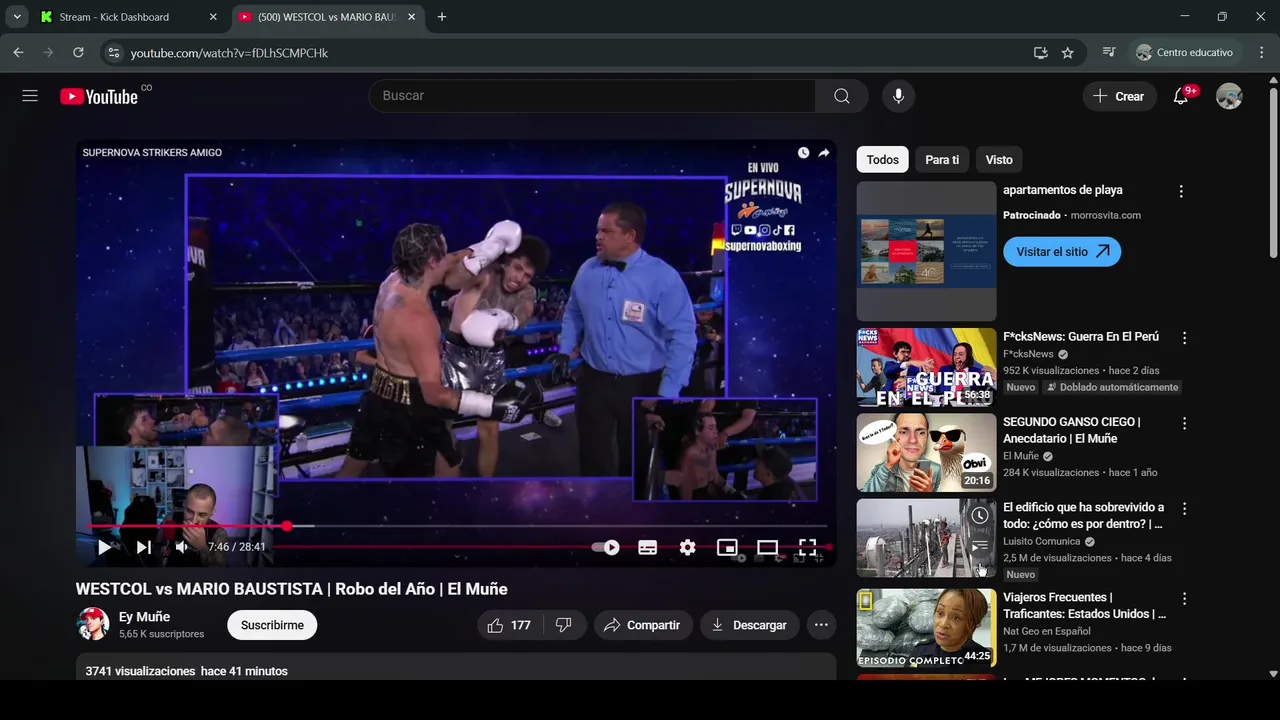Open the Chrome three-dot menu
The image size is (1280, 720).
[1261, 53]
